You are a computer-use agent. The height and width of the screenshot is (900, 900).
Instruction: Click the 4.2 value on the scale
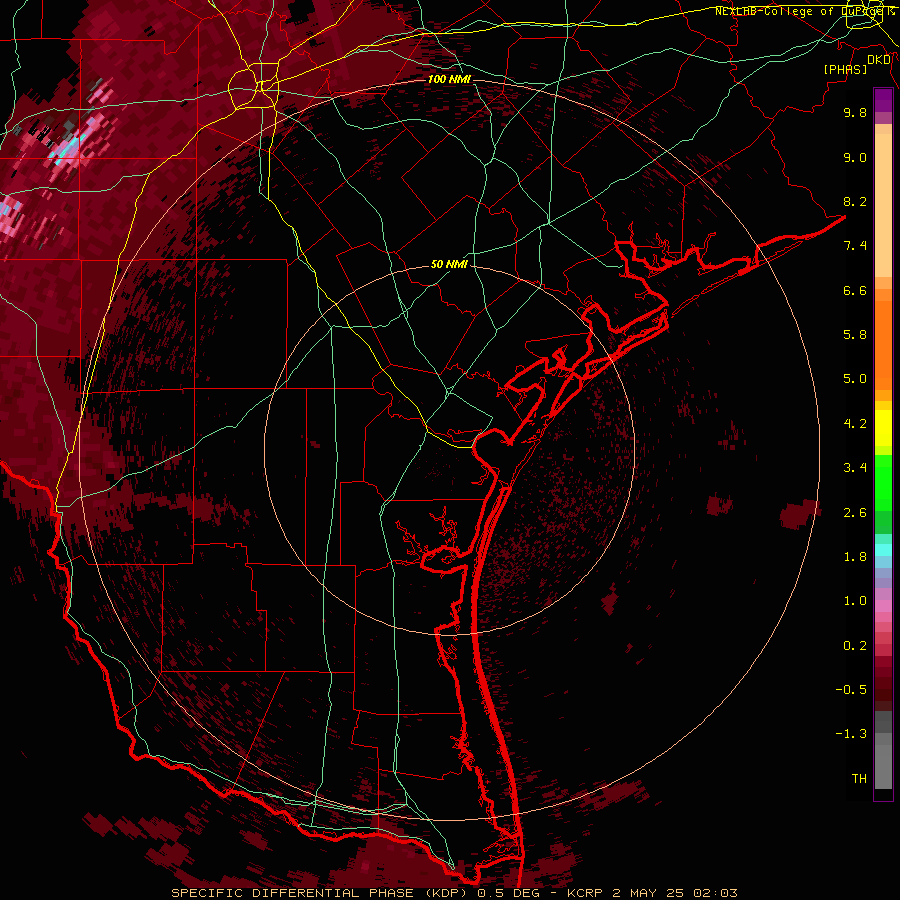point(855,424)
